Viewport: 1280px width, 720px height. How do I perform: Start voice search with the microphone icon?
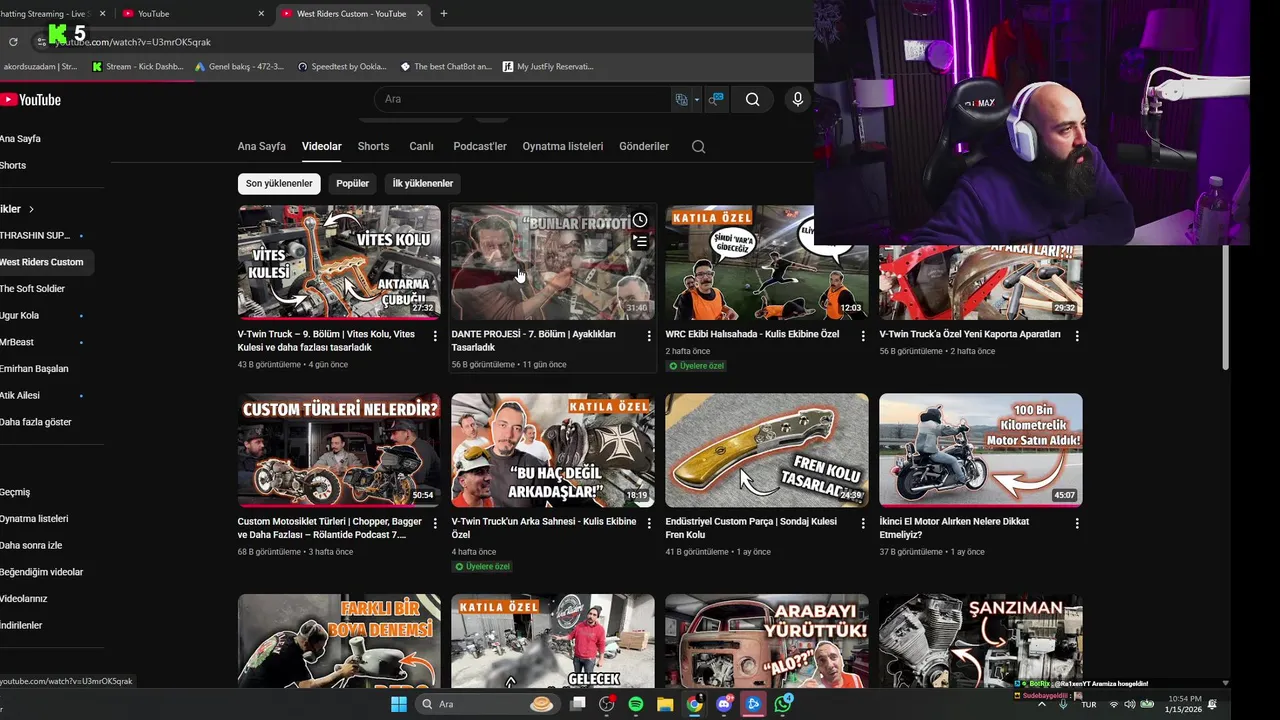(797, 99)
